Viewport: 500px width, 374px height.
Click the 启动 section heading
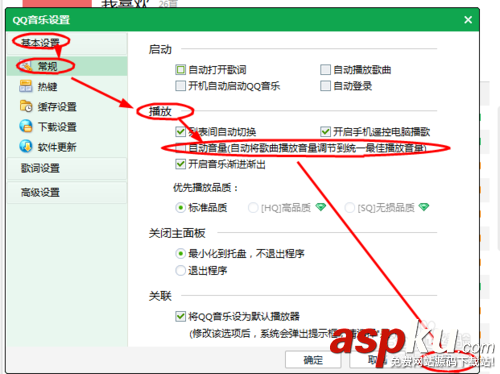point(160,49)
